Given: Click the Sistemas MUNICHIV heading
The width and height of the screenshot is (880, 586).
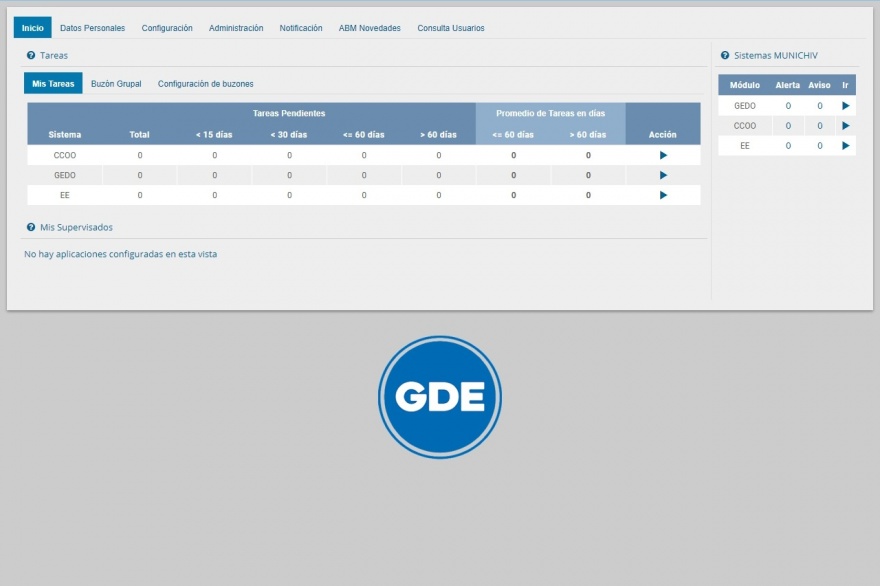Looking at the screenshot, I should [776, 56].
